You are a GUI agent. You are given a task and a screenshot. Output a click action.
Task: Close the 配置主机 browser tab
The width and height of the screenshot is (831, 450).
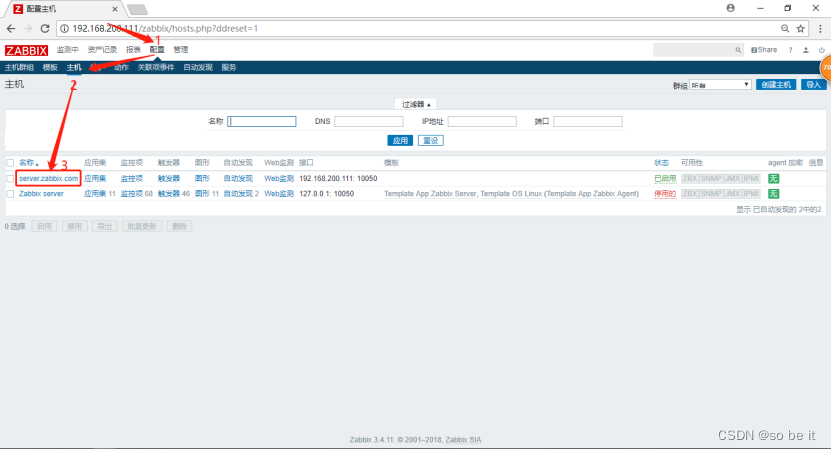tap(114, 9)
